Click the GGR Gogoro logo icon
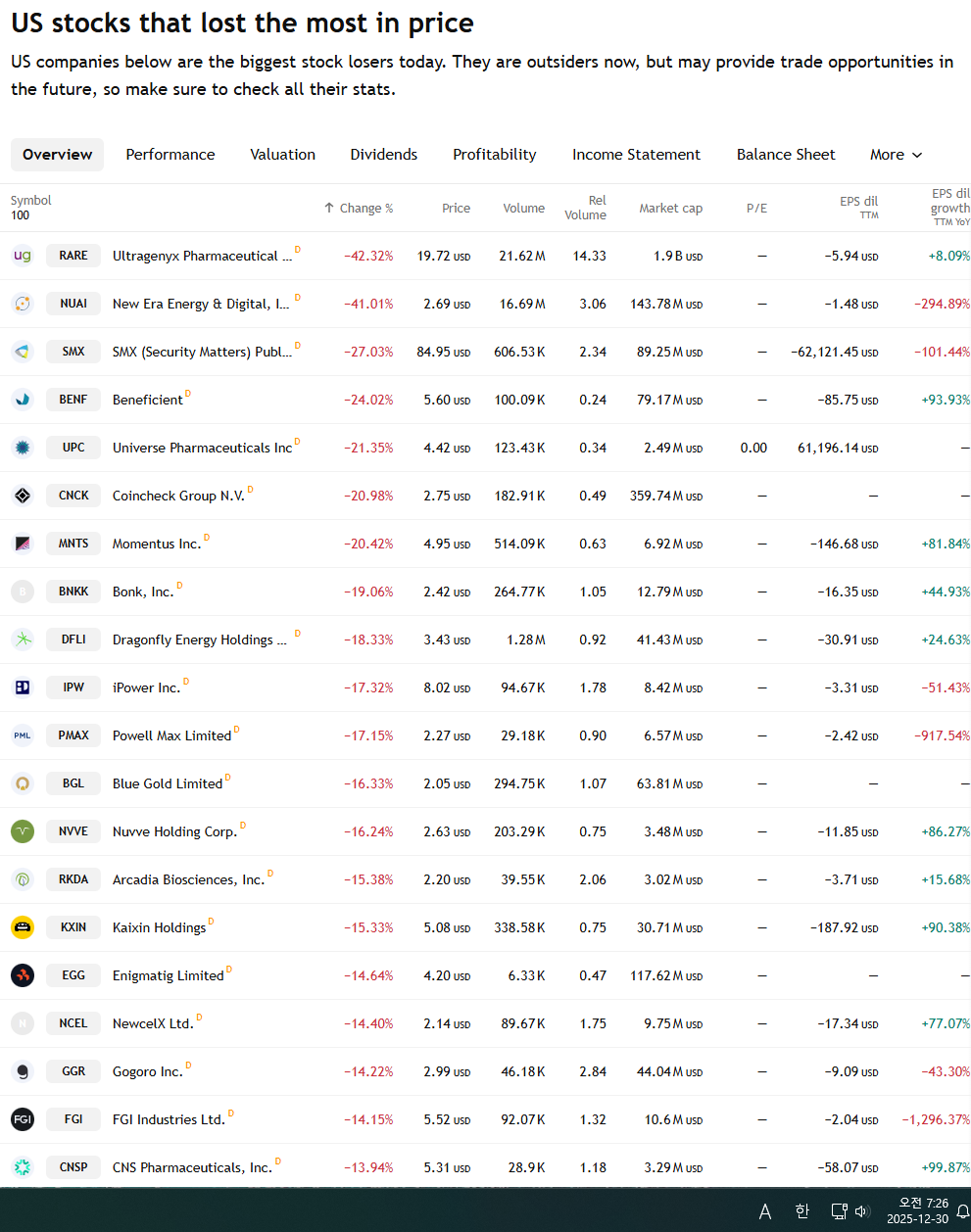 click(23, 1071)
